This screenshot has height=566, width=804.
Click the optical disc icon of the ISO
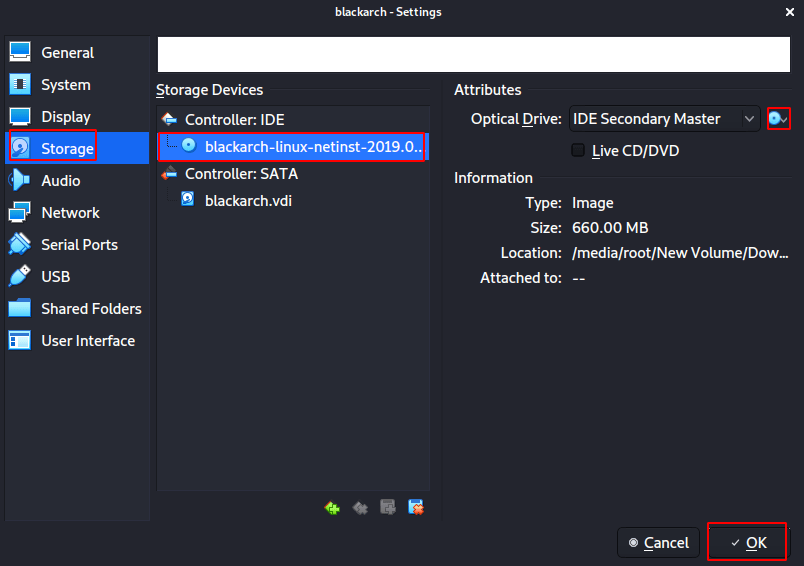[189, 146]
